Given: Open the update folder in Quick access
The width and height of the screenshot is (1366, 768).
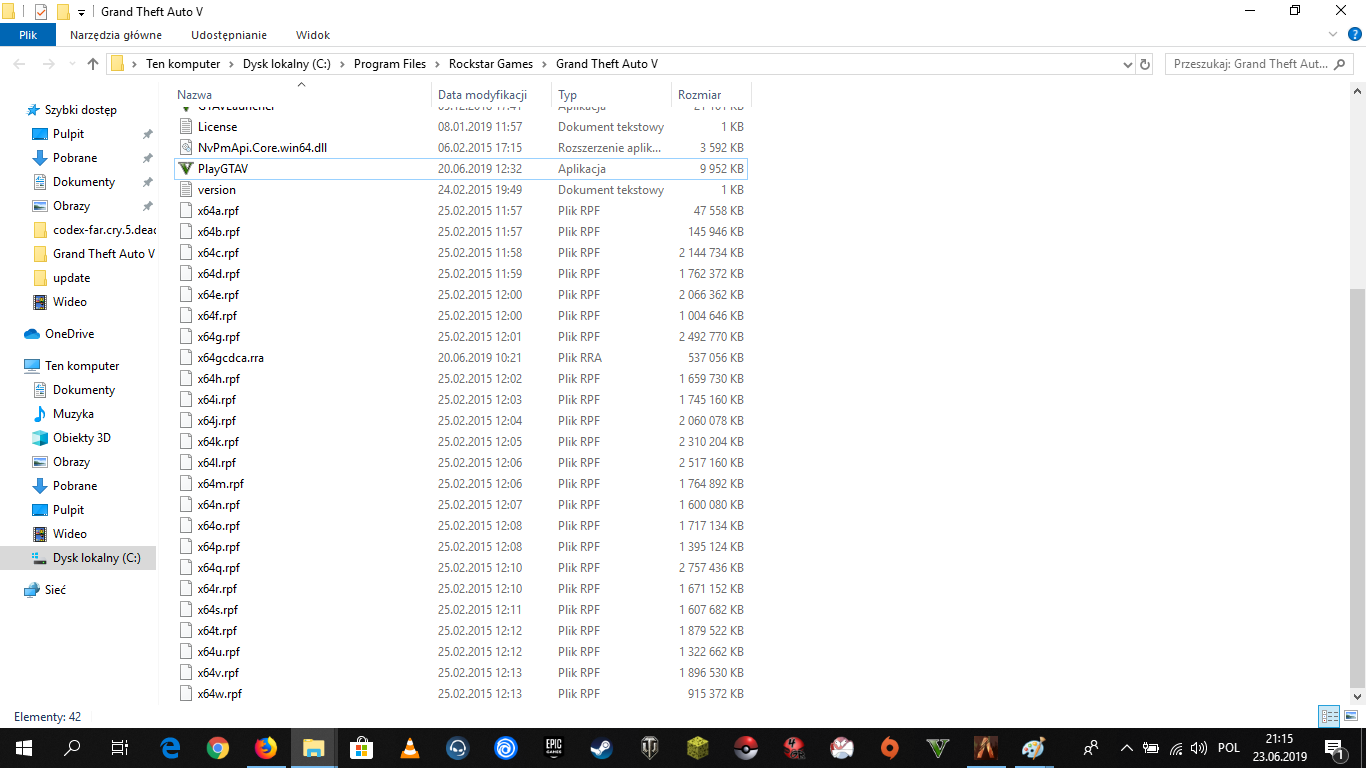Looking at the screenshot, I should 61,278.
